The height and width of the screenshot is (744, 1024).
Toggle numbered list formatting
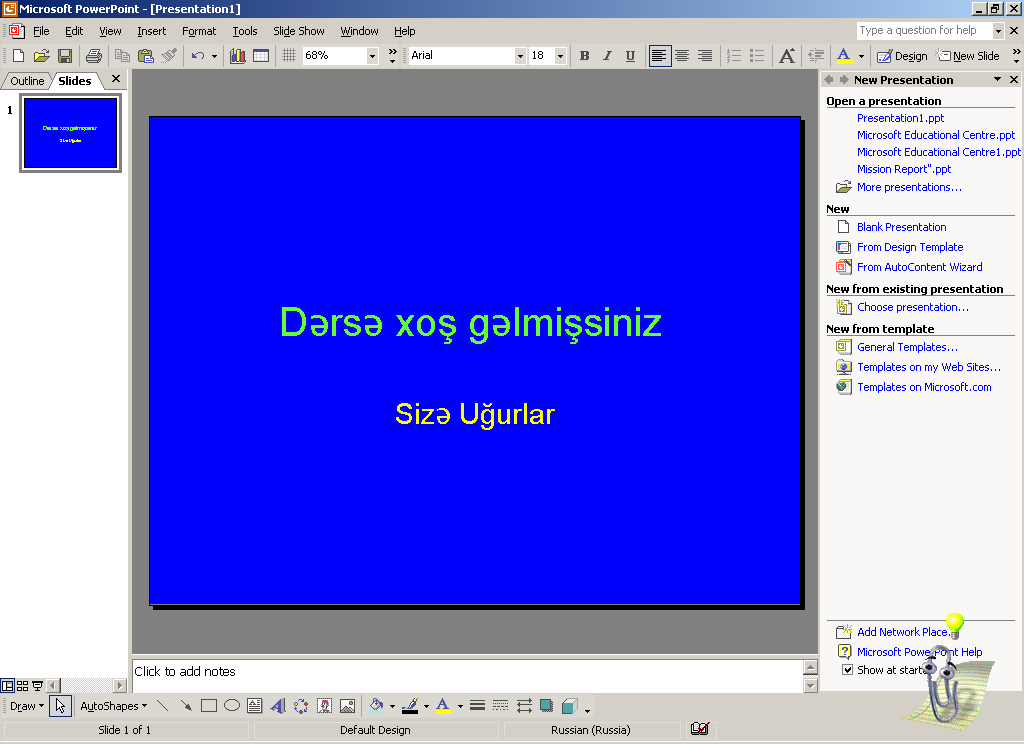(x=734, y=56)
